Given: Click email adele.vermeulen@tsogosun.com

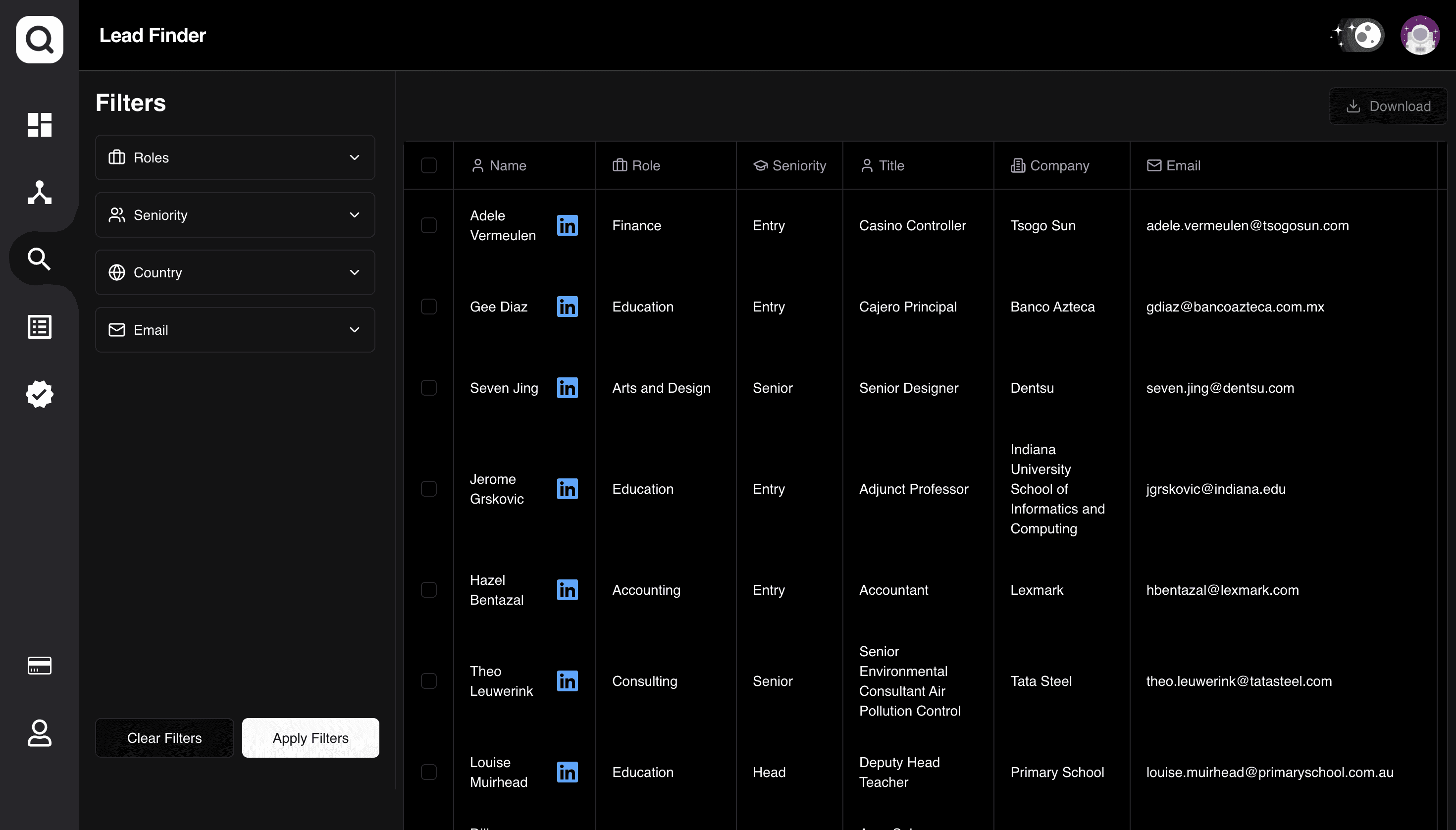Looking at the screenshot, I should click(1248, 225).
